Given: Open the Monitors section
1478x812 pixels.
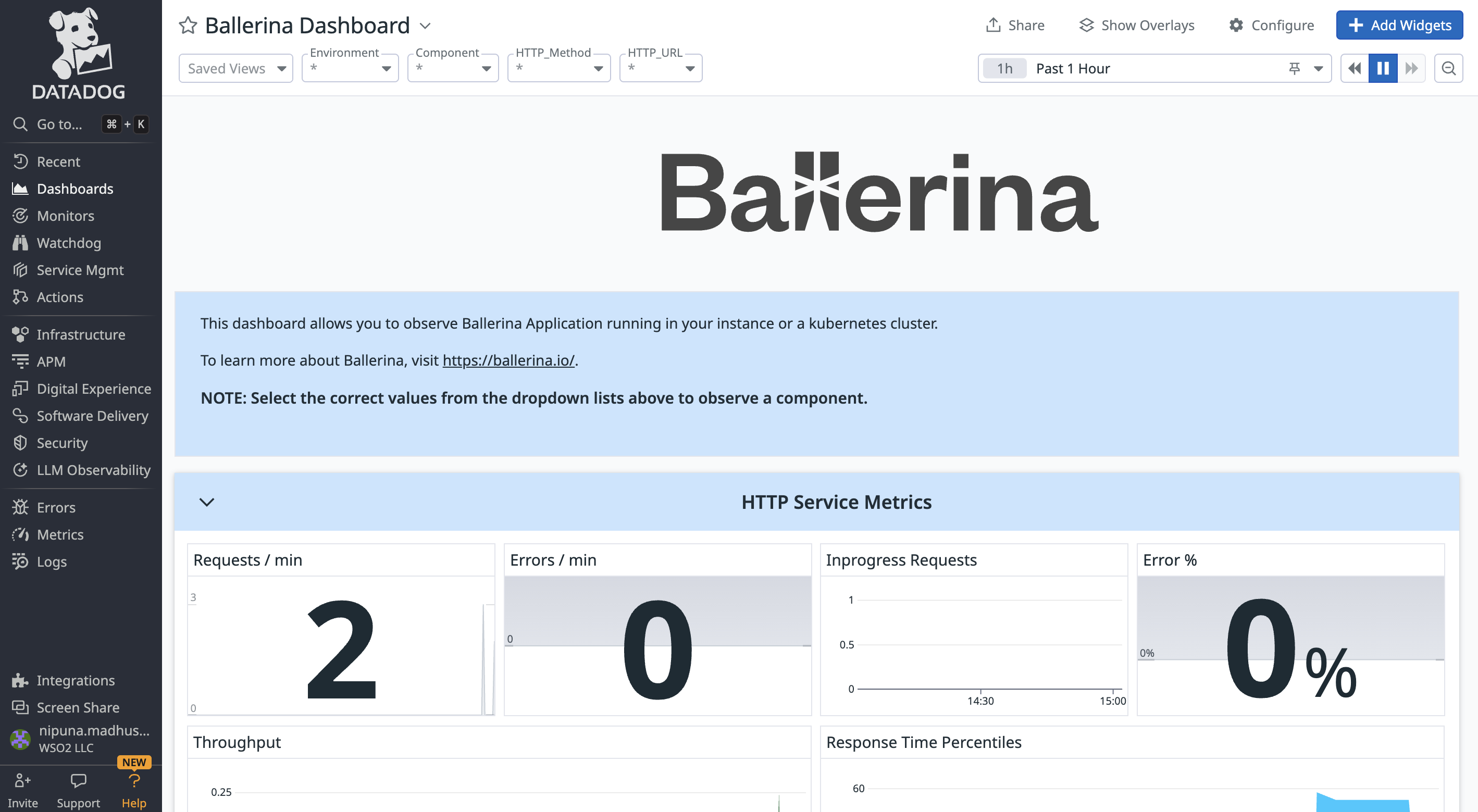Looking at the screenshot, I should click(65, 216).
